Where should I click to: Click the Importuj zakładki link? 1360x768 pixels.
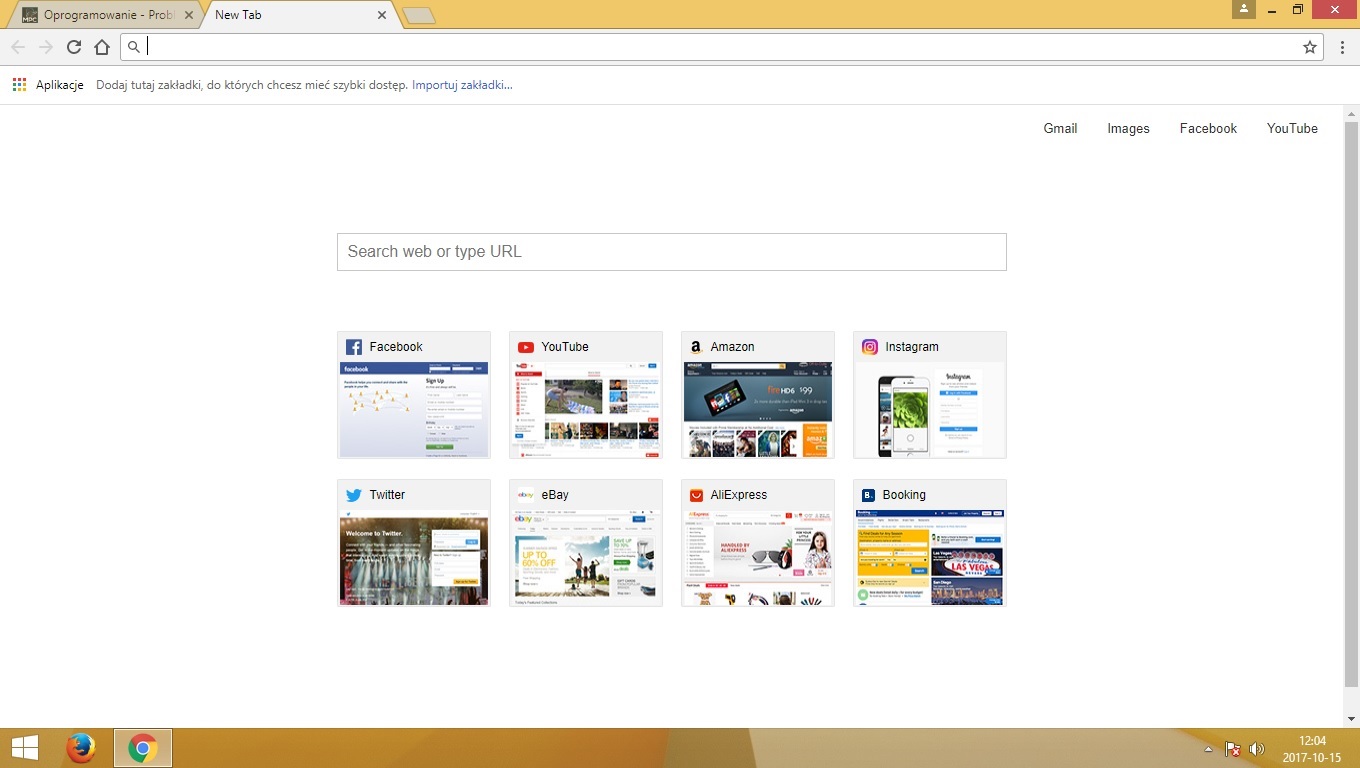pos(462,85)
